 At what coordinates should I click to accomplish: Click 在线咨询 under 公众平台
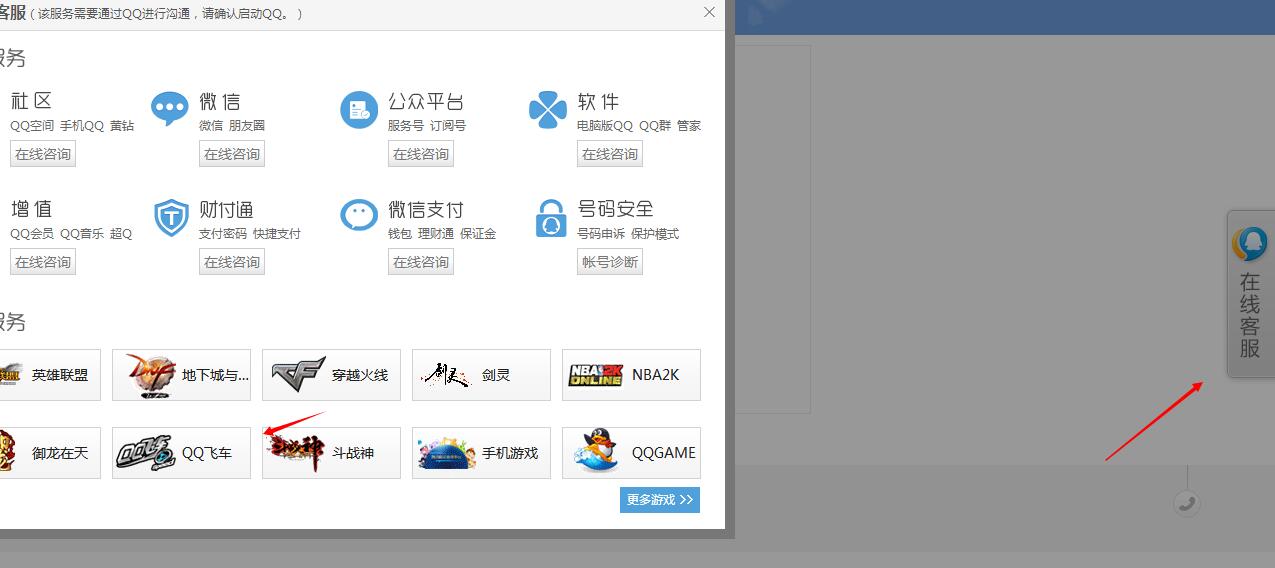[x=421, y=154]
